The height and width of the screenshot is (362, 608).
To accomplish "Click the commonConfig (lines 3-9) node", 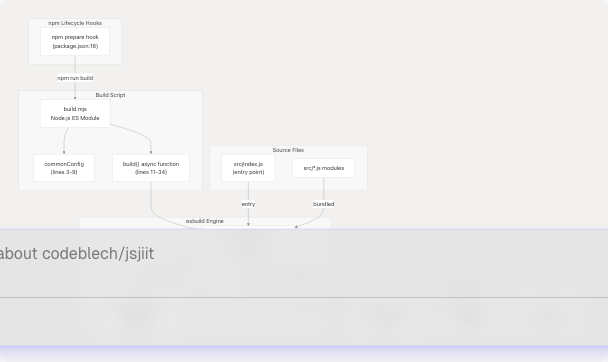I will tap(64, 168).
